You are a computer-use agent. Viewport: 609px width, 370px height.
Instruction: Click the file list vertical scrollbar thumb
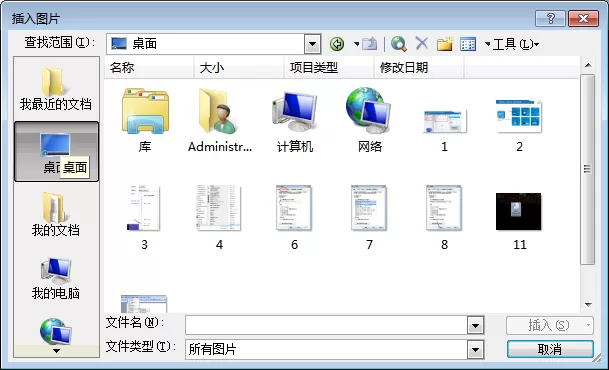588,169
